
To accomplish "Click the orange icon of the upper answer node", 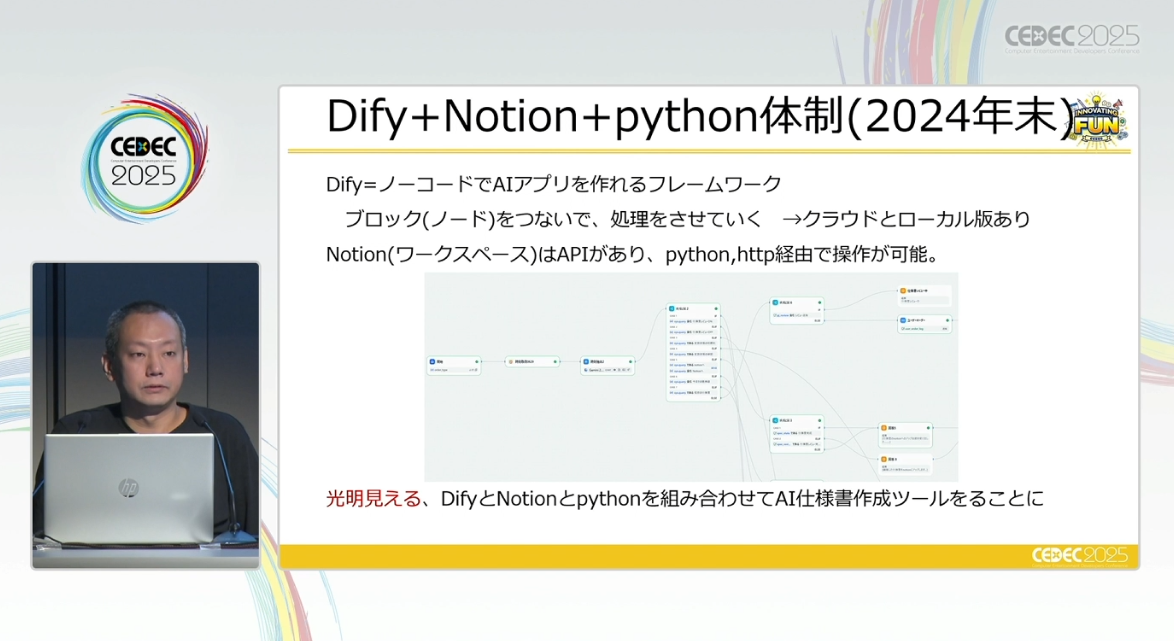I will click(x=884, y=428).
